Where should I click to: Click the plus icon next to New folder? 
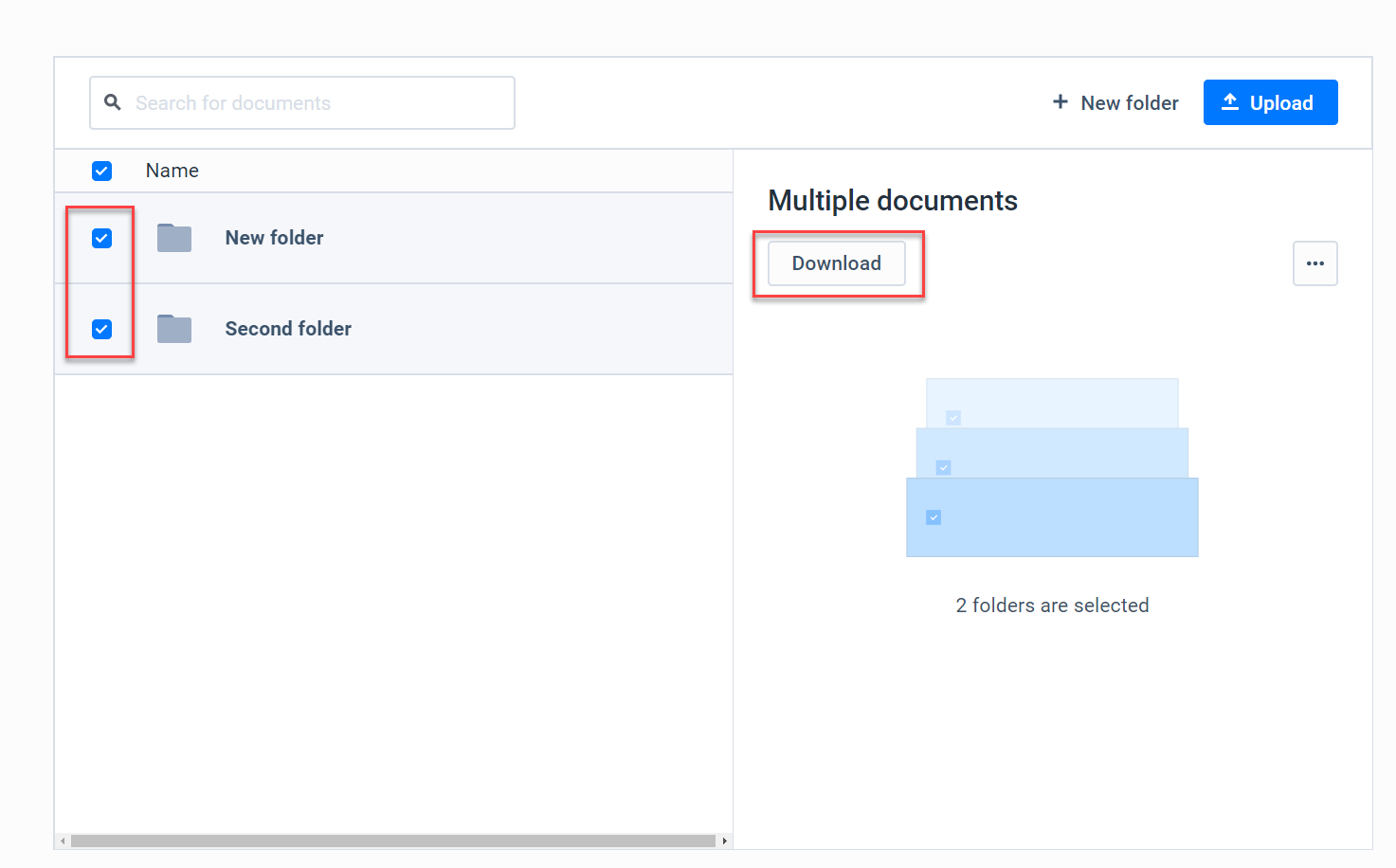coord(1059,101)
